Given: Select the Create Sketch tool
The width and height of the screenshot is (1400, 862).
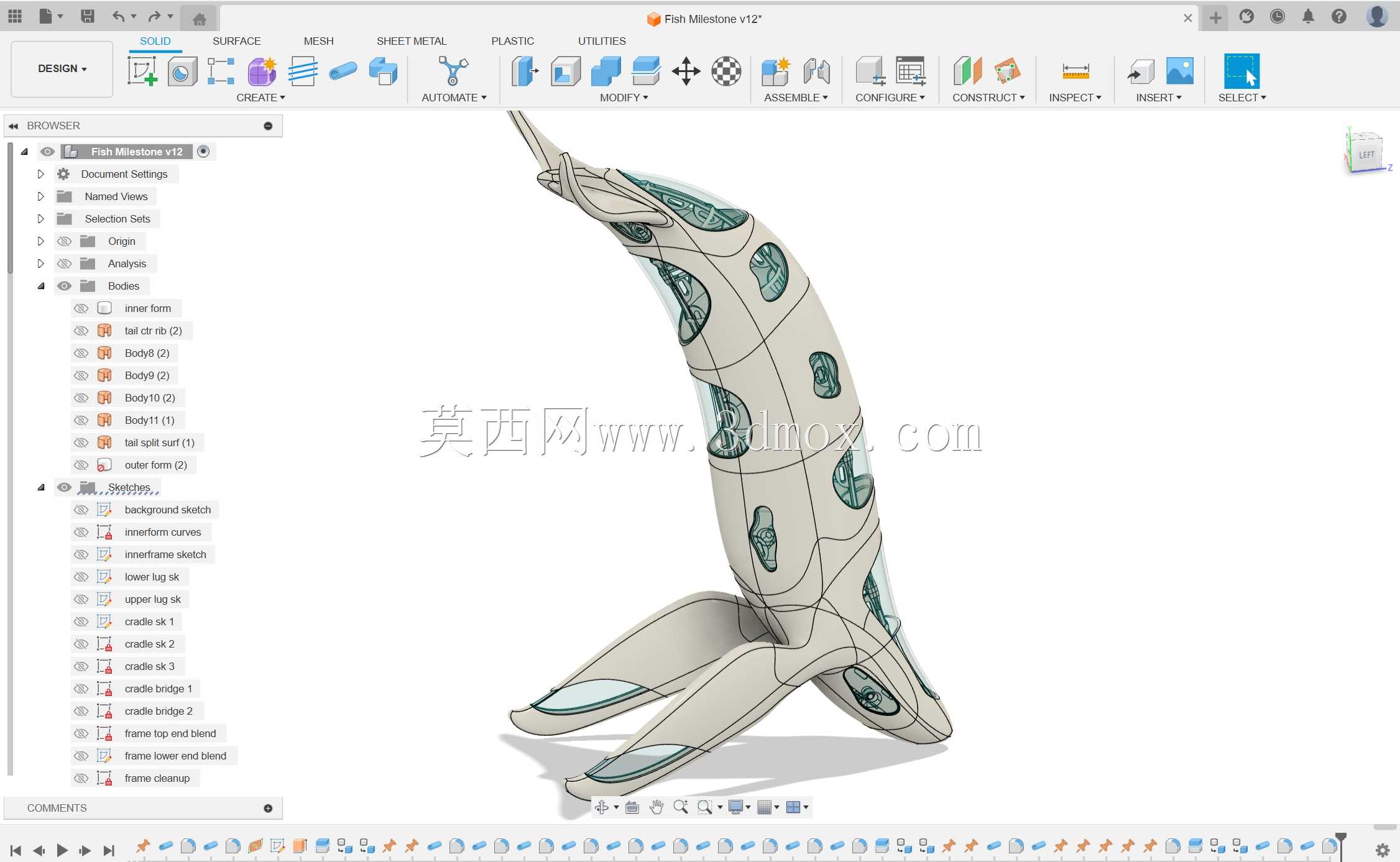Looking at the screenshot, I should [x=142, y=71].
